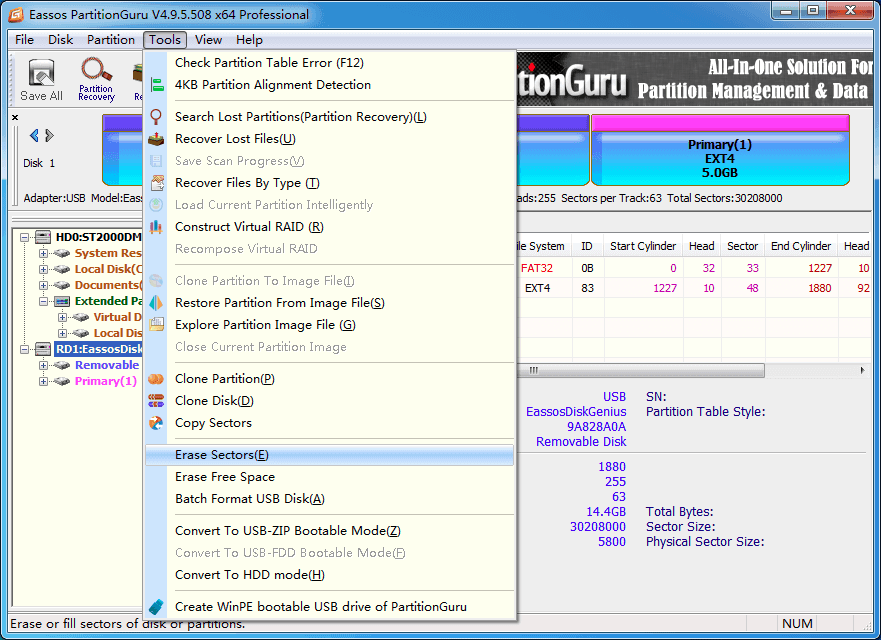Click the End Cylinder column header
Viewport: 881px width, 640px height.
tap(801, 246)
